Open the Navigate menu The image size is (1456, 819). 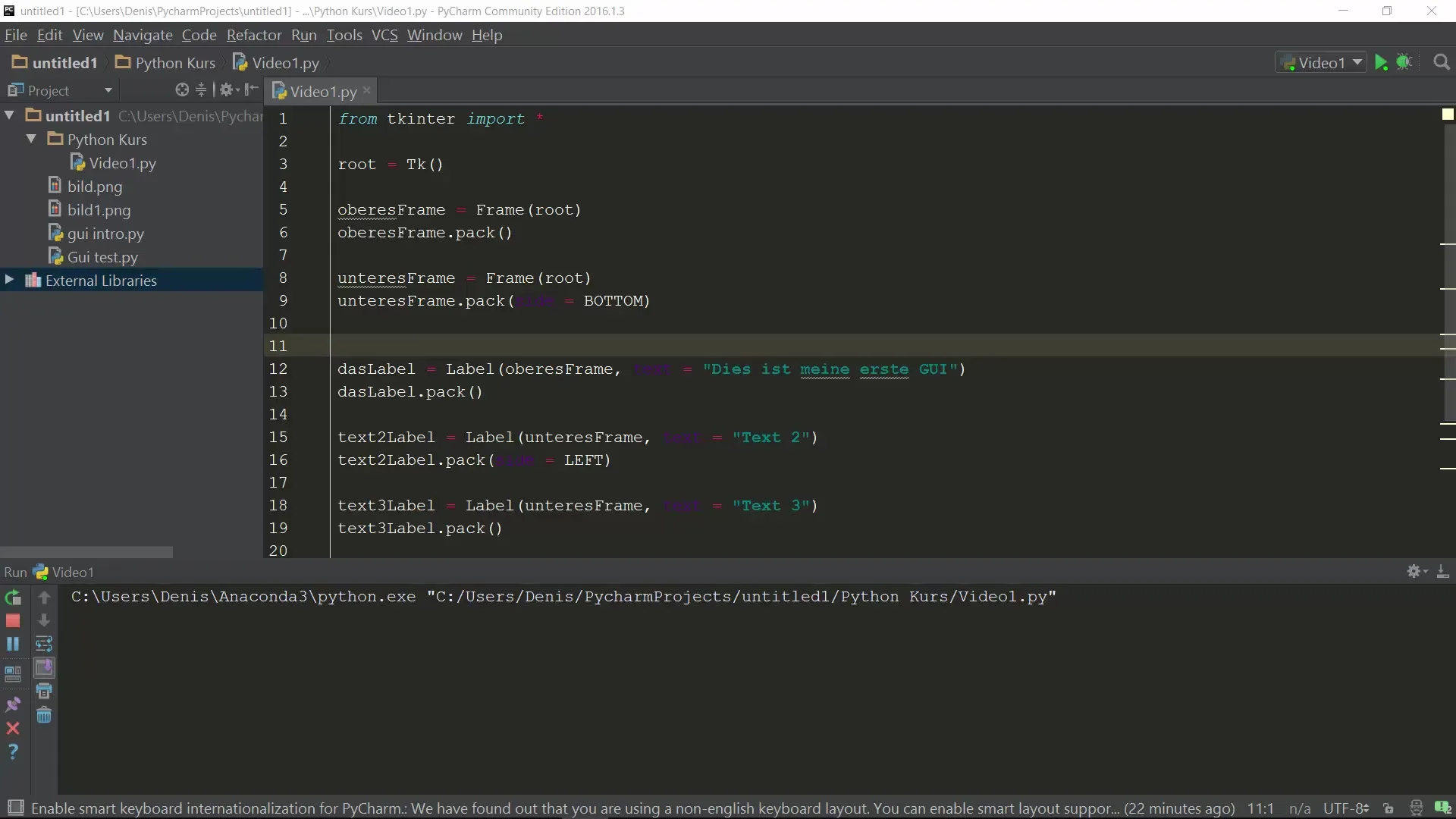143,35
